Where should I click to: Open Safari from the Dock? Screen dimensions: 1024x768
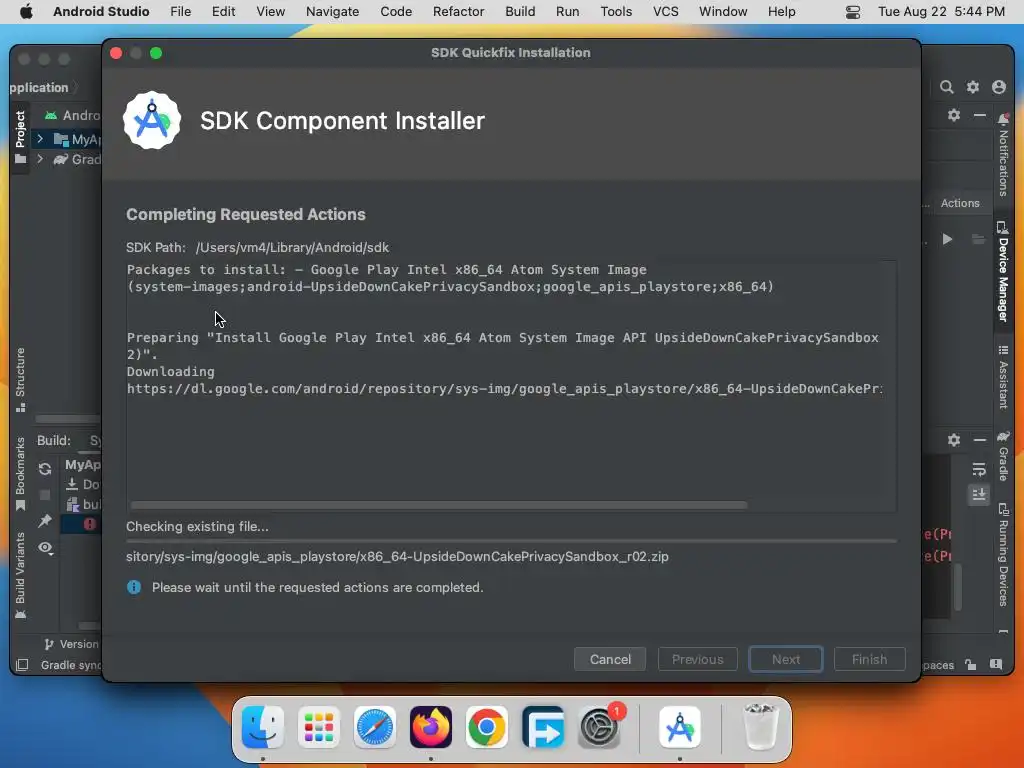point(375,727)
